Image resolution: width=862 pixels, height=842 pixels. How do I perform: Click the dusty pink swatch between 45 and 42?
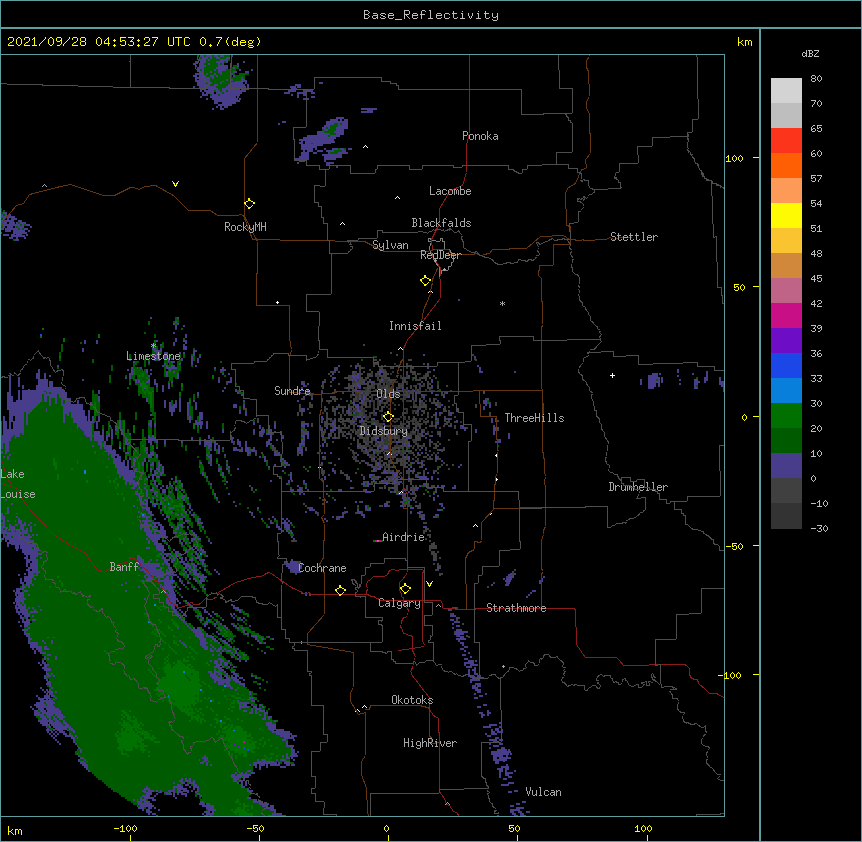[x=786, y=290]
